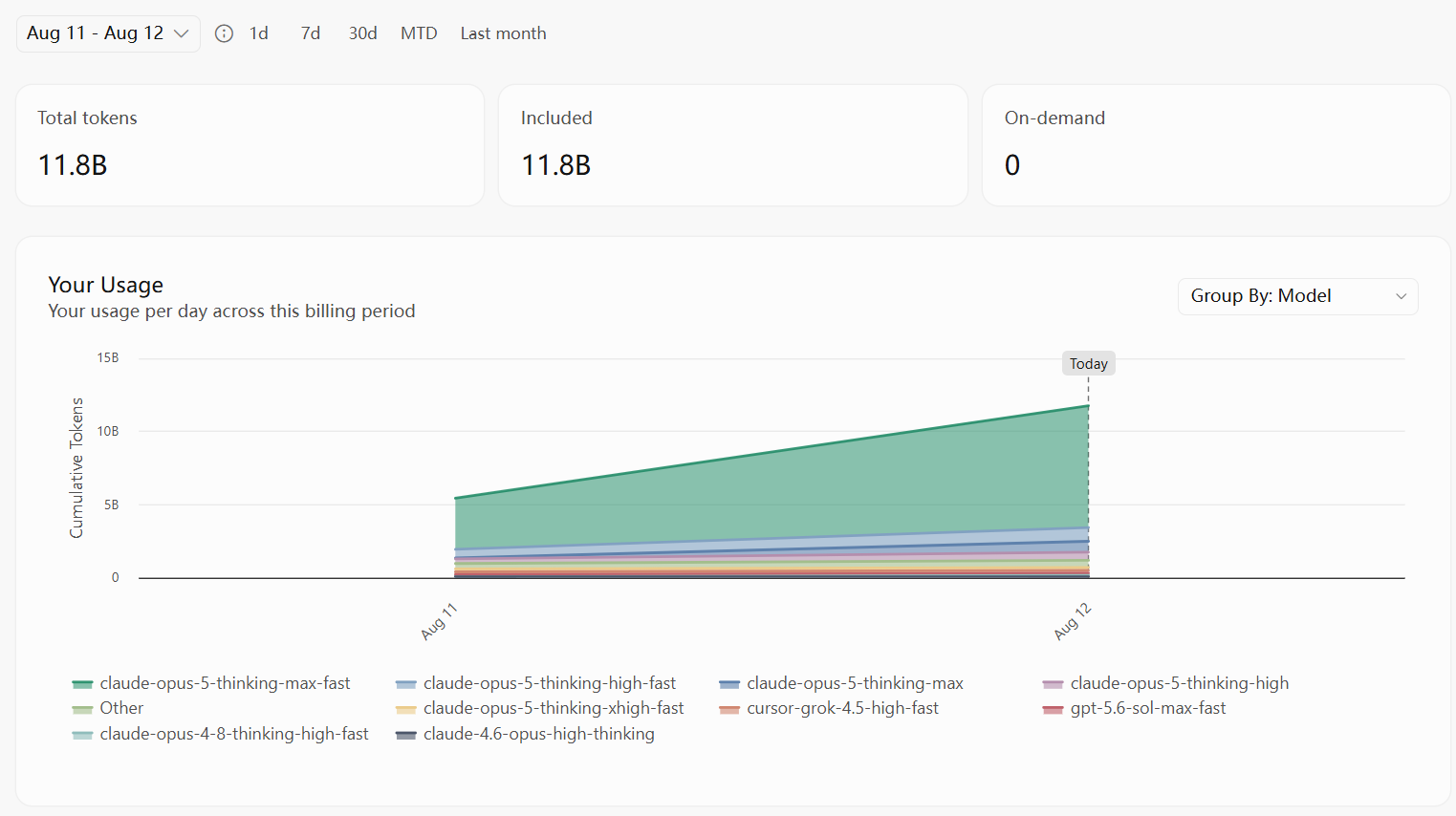Click claude-opus-5-thinking-high purple swatch
Viewport: 1456px width, 816px height.
tap(1053, 684)
